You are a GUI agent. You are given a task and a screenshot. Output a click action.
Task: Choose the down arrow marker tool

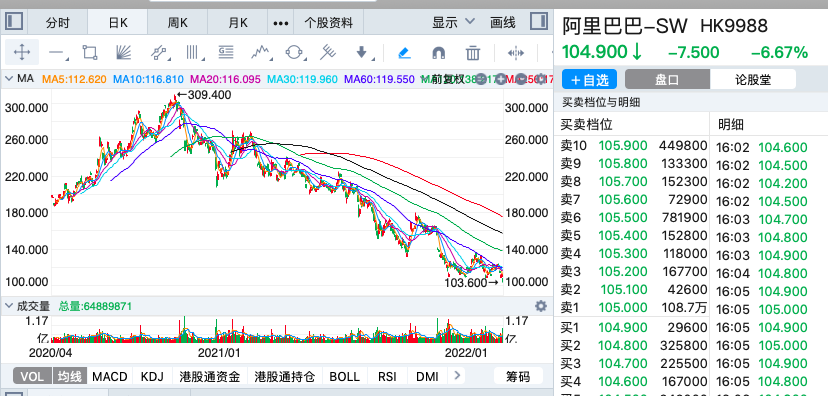coord(362,52)
